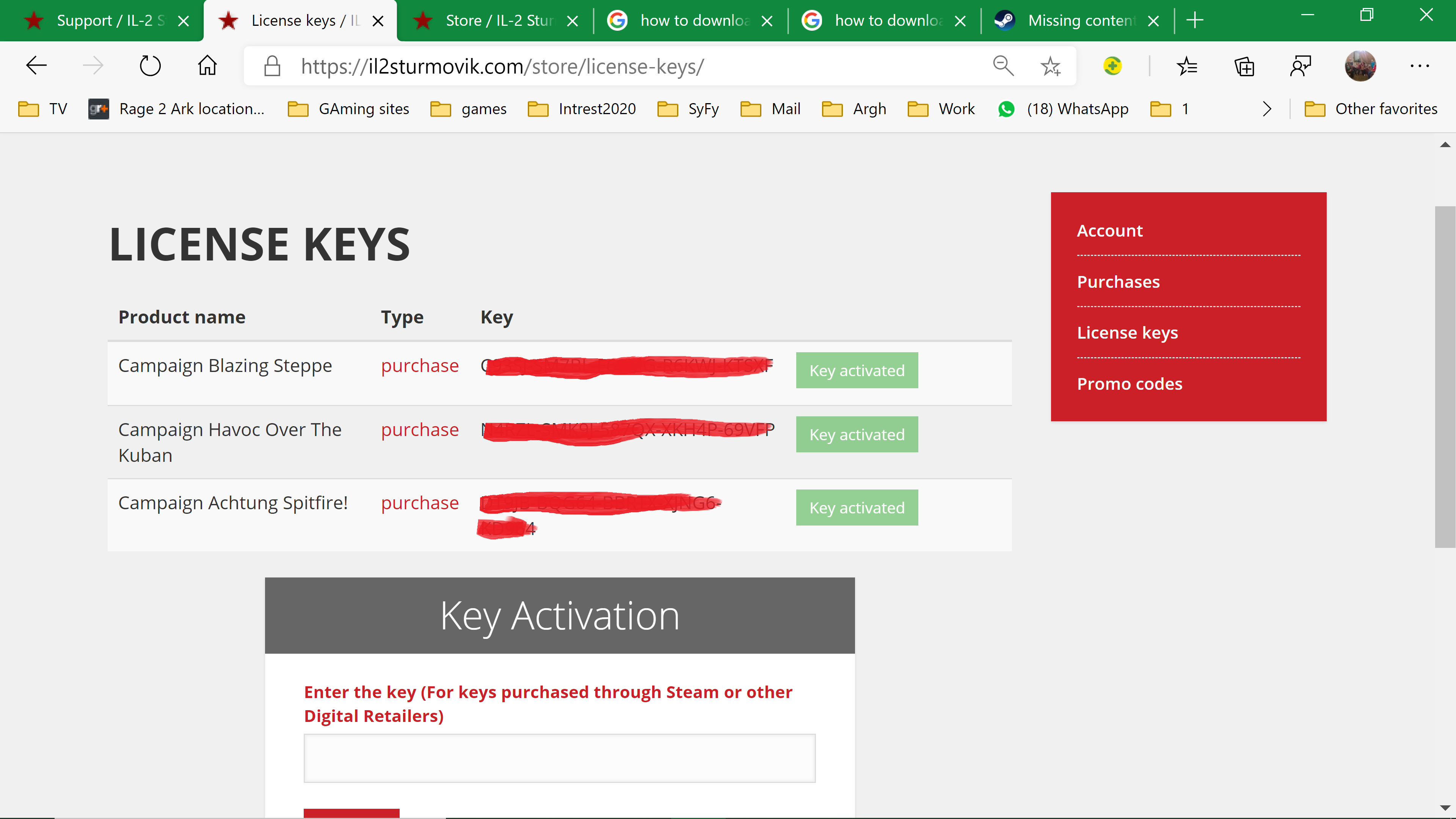Click Key activated button for Blazing Steppe
Viewport: 1456px width, 819px height.
[x=856, y=370]
